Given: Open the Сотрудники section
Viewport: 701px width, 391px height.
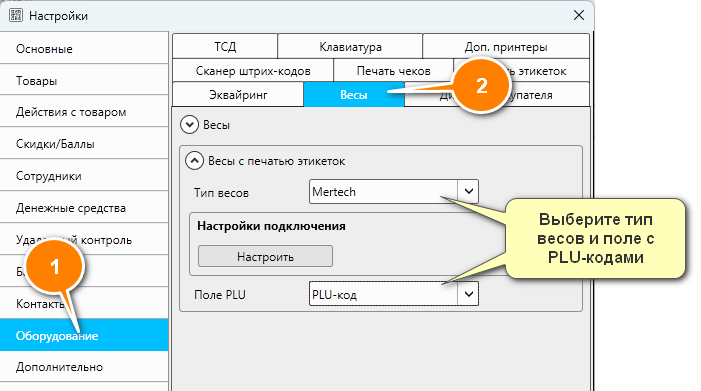Looking at the screenshot, I should coord(84,176).
